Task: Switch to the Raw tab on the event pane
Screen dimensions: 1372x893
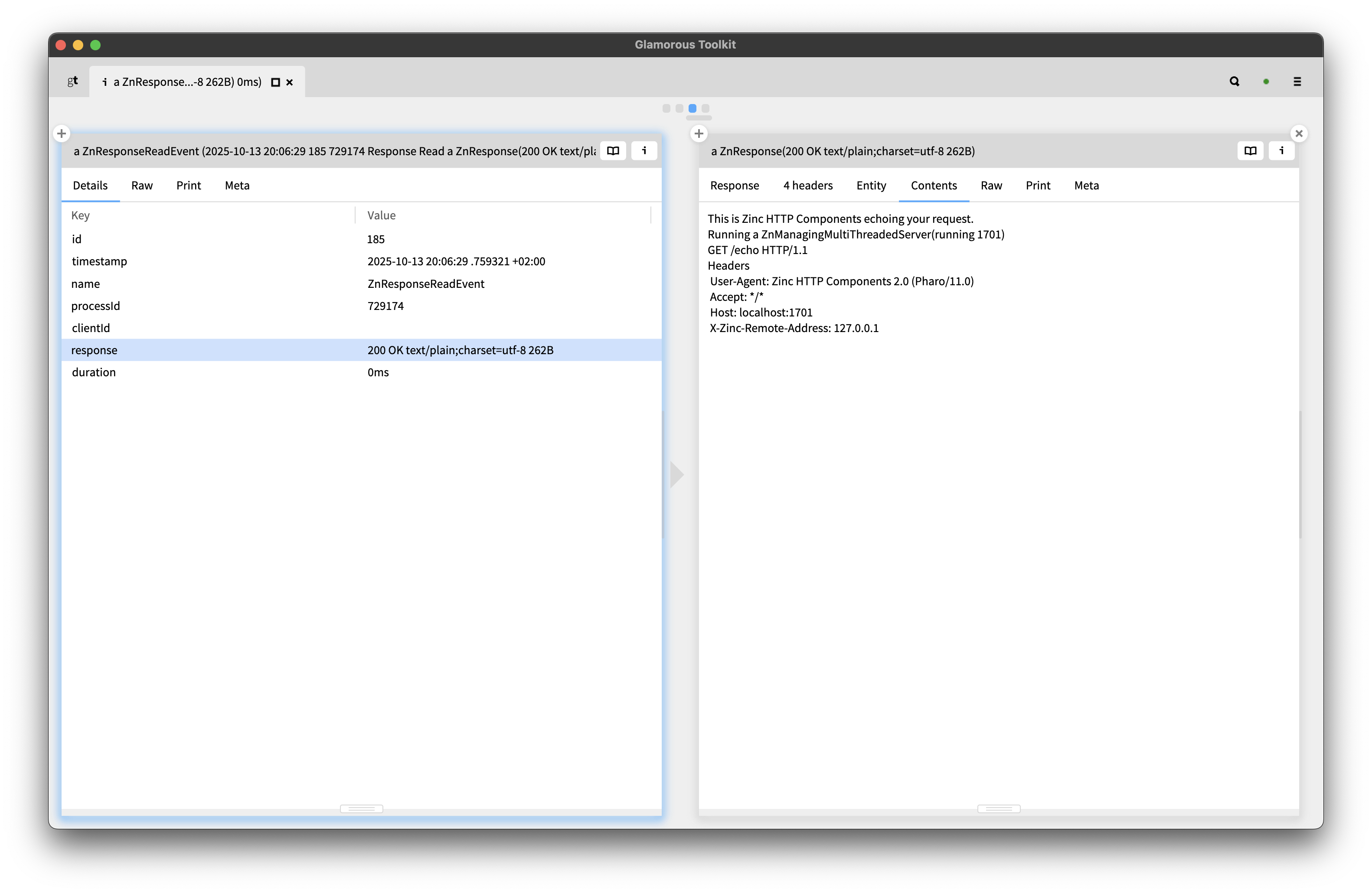Action: [142, 186]
